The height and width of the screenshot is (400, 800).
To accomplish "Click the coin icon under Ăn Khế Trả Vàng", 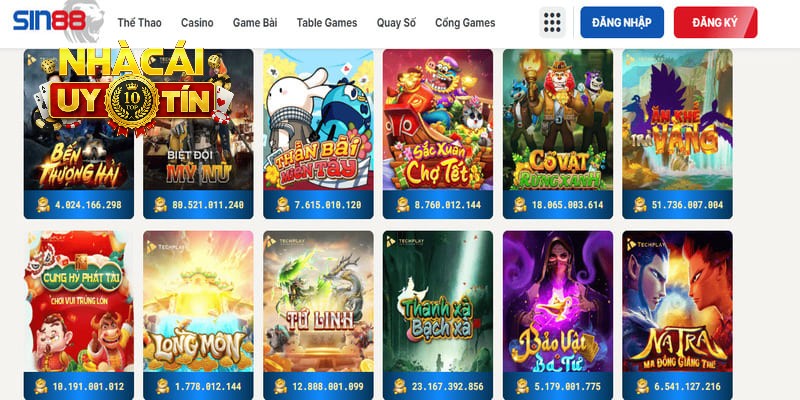I will pos(640,205).
